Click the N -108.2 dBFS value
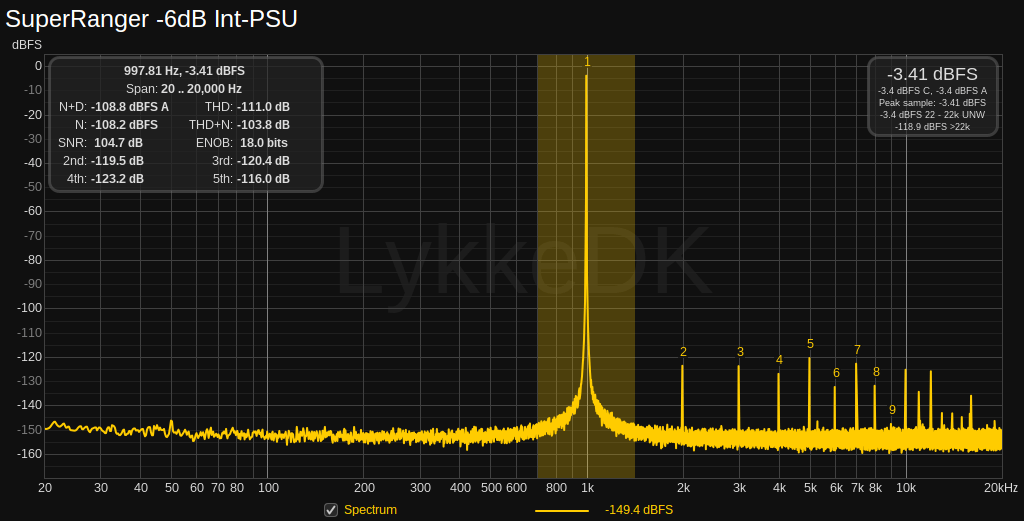The image size is (1024, 521). pyautogui.click(x=124, y=125)
